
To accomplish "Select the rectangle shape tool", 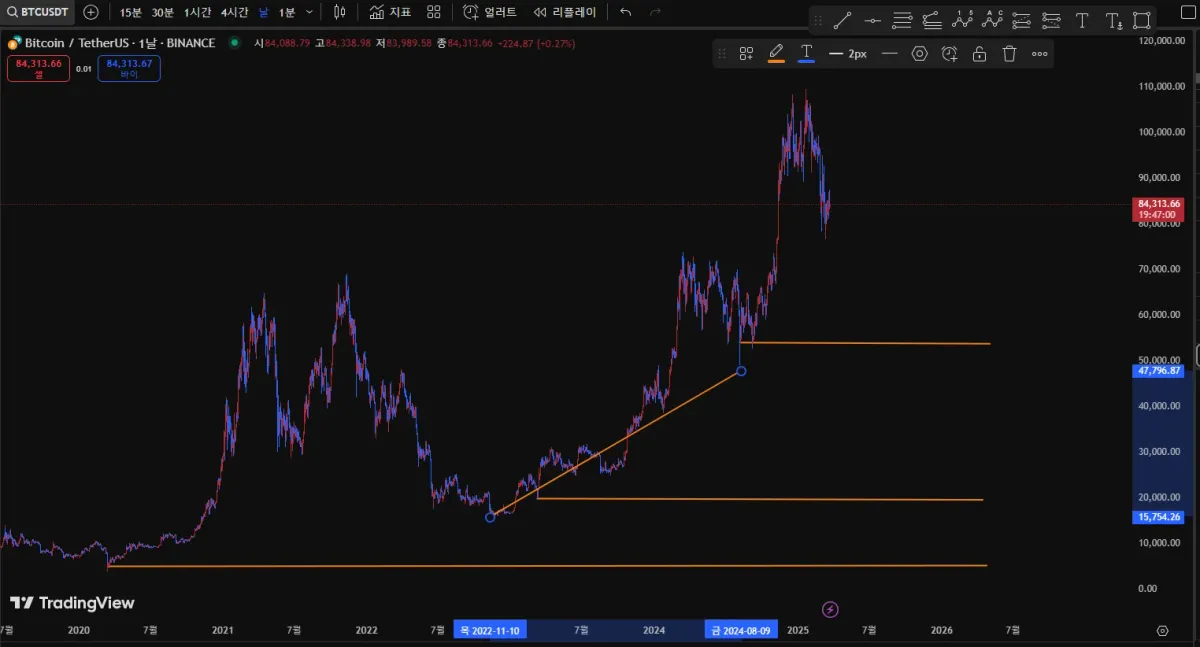I will [1142, 20].
